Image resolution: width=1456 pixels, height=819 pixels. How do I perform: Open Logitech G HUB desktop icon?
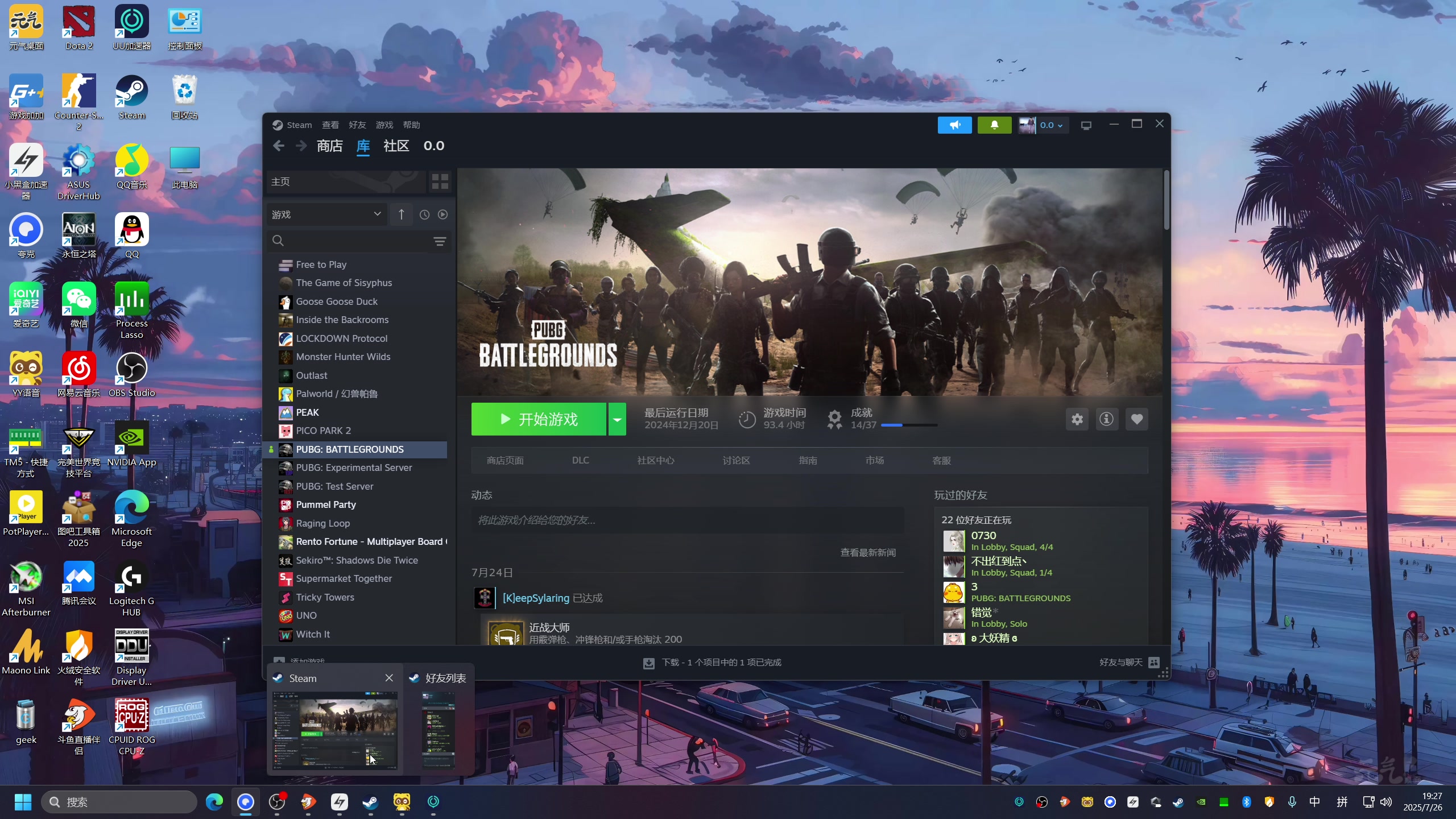click(x=132, y=588)
